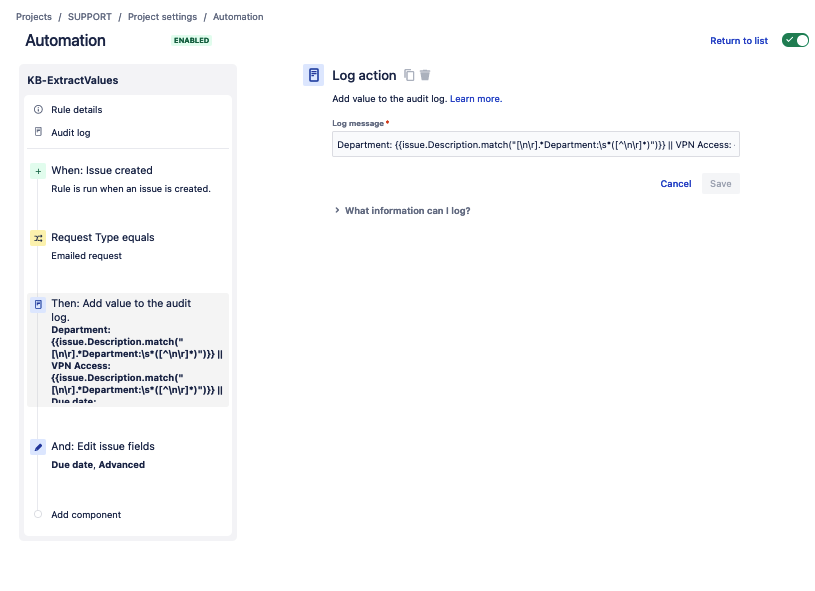Select the When: Issue created trigger
The image size is (815, 591).
coord(101,171)
